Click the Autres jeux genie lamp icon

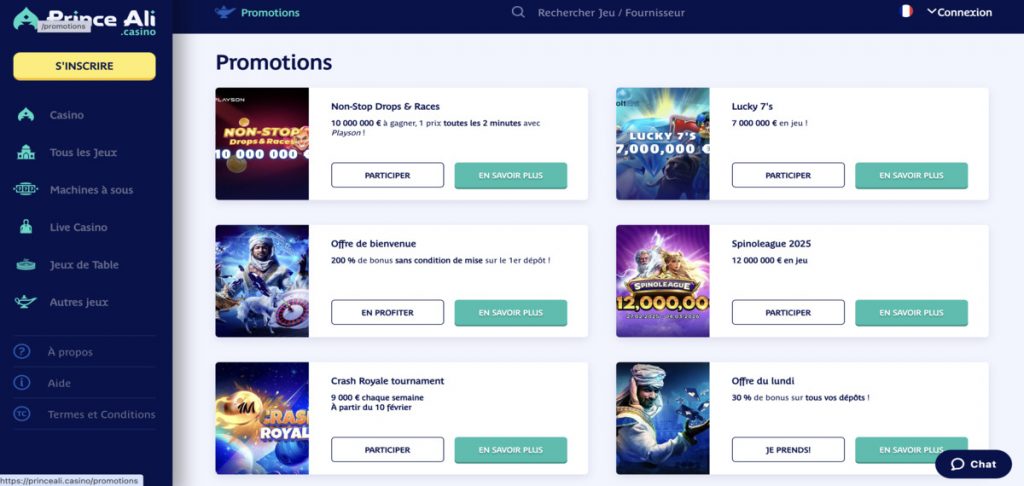[26, 302]
